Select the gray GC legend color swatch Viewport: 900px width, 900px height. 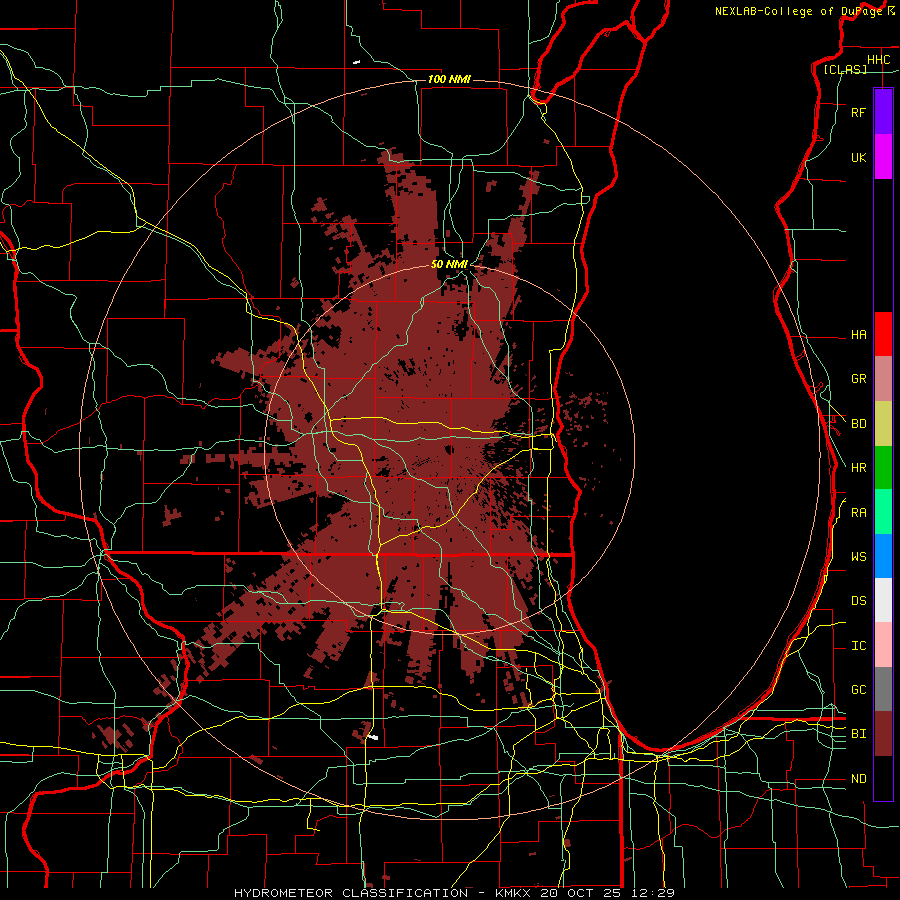pyautogui.click(x=883, y=689)
